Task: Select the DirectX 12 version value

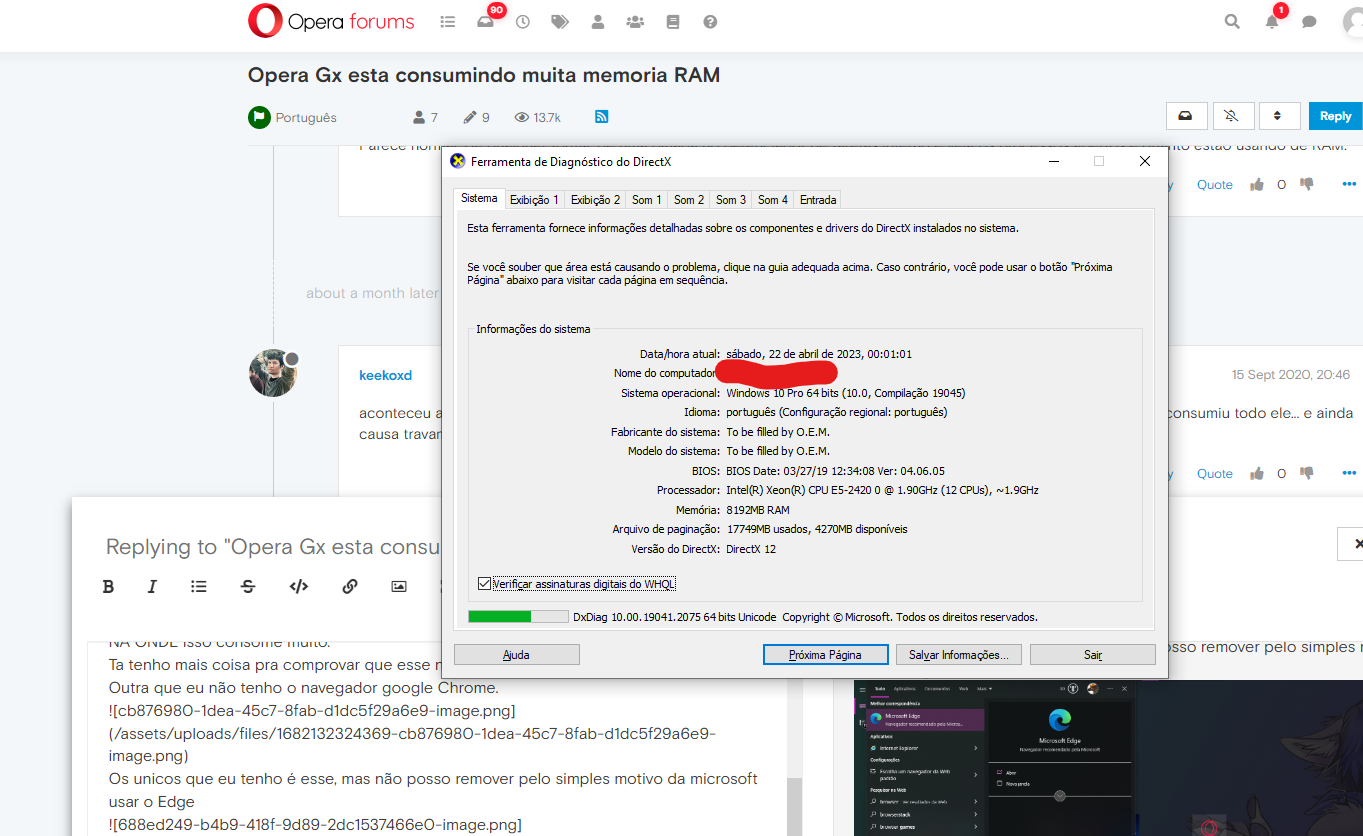Action: pos(751,549)
